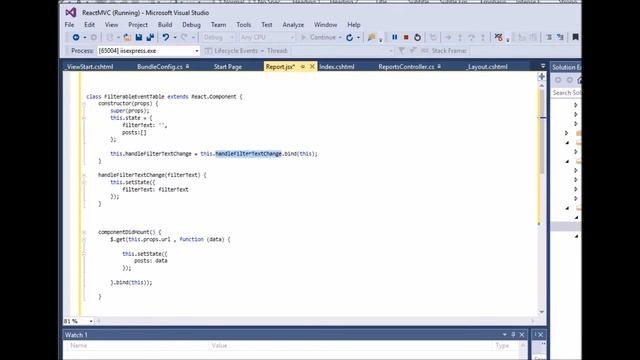Switch to the Start Page tab
The image size is (640, 360).
pyautogui.click(x=228, y=67)
